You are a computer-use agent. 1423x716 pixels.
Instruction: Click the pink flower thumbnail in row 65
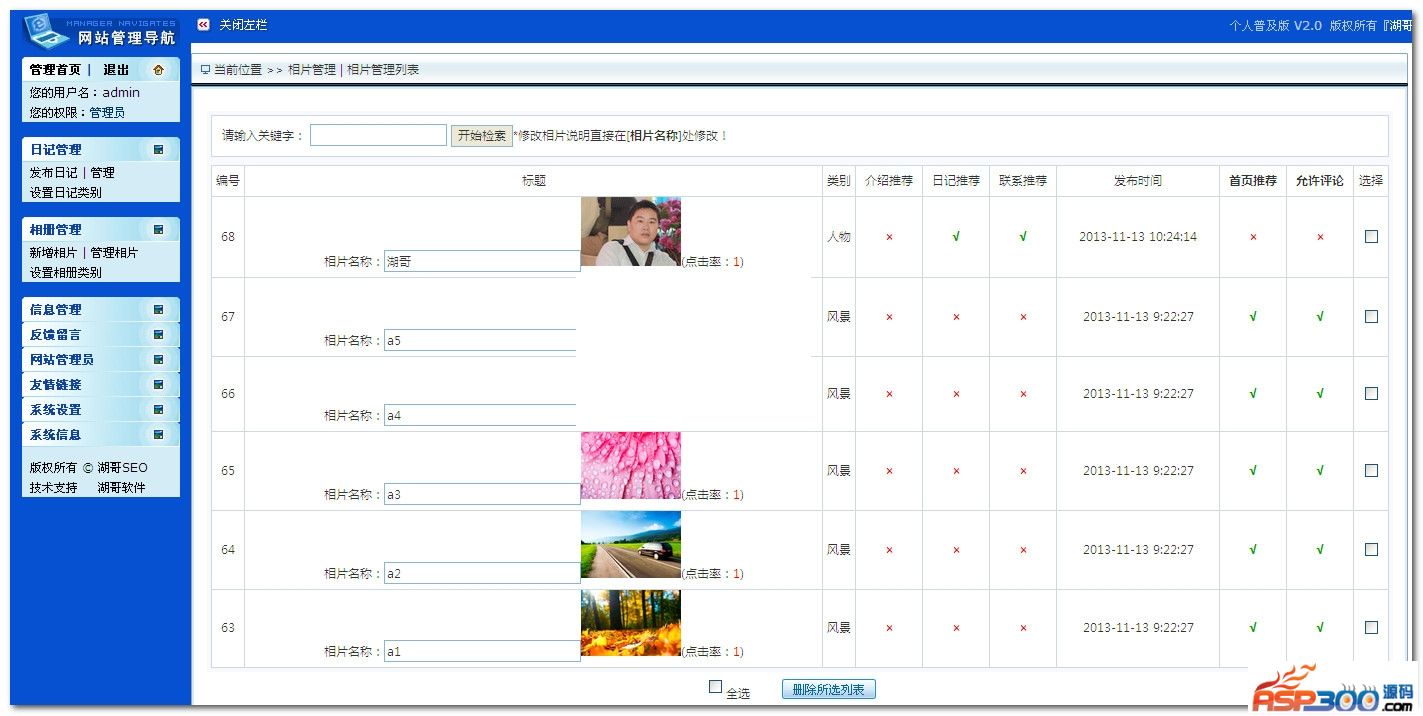pos(630,466)
